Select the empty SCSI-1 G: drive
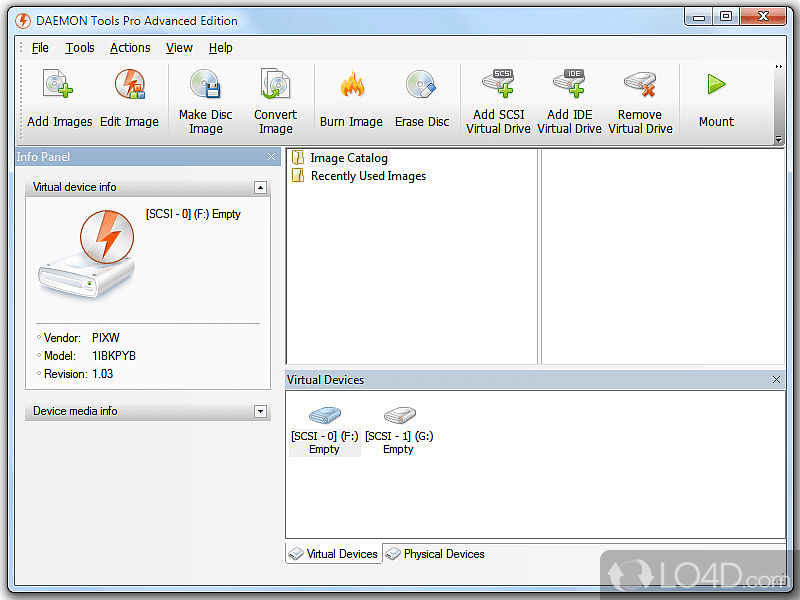Viewport: 800px width, 600px height. [x=398, y=425]
